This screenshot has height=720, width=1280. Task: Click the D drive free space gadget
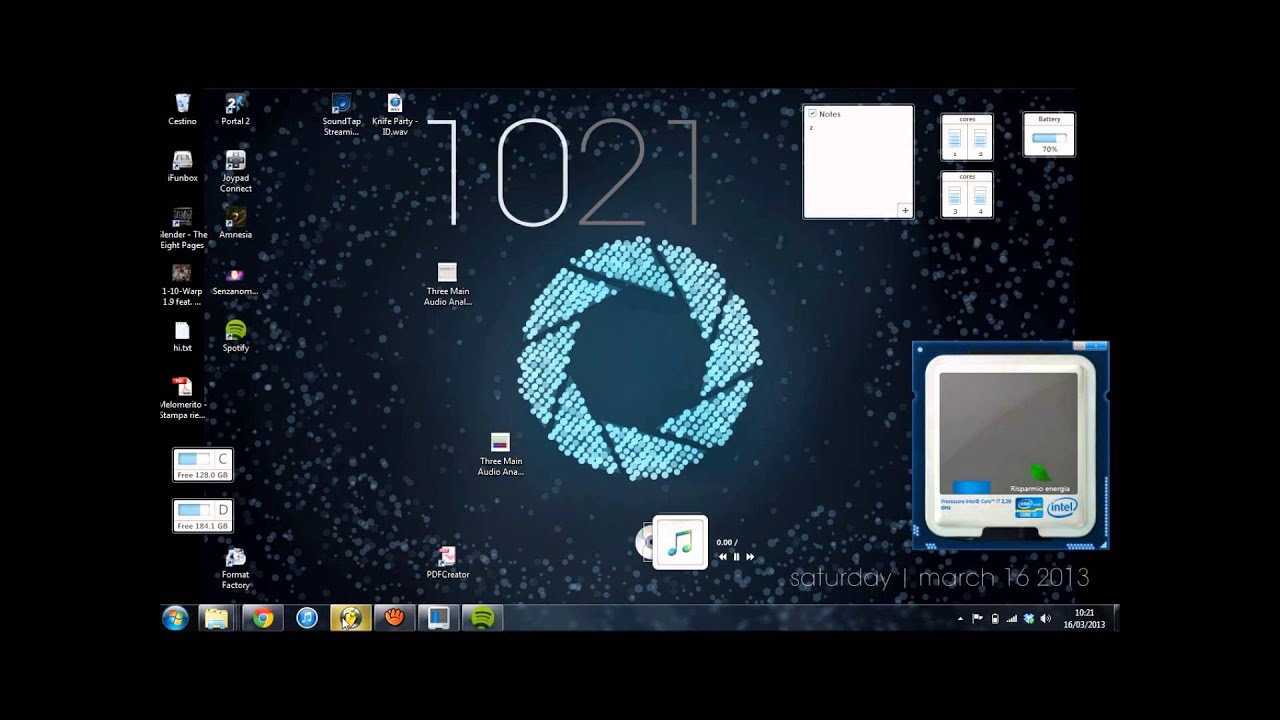(x=203, y=516)
